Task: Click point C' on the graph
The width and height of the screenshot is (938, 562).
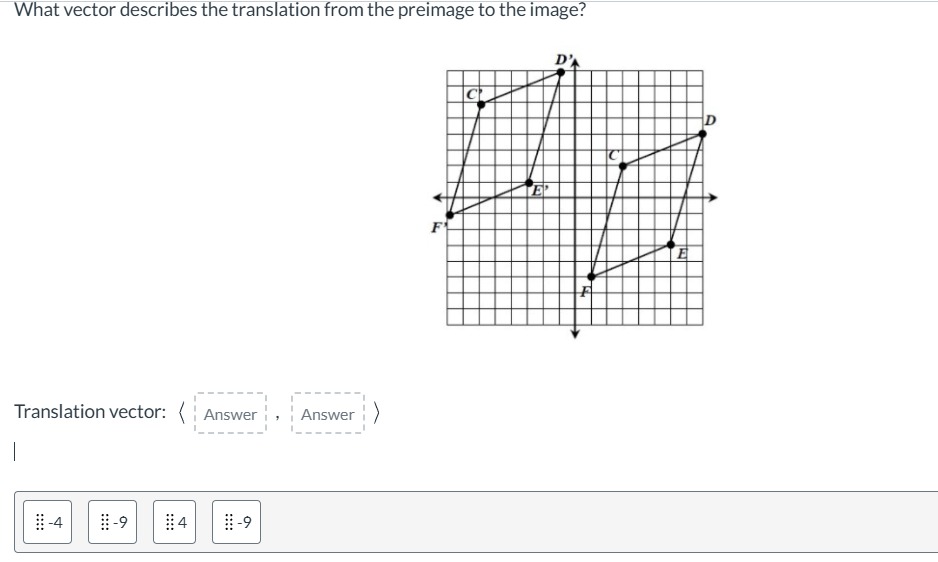Action: pyautogui.click(x=481, y=105)
